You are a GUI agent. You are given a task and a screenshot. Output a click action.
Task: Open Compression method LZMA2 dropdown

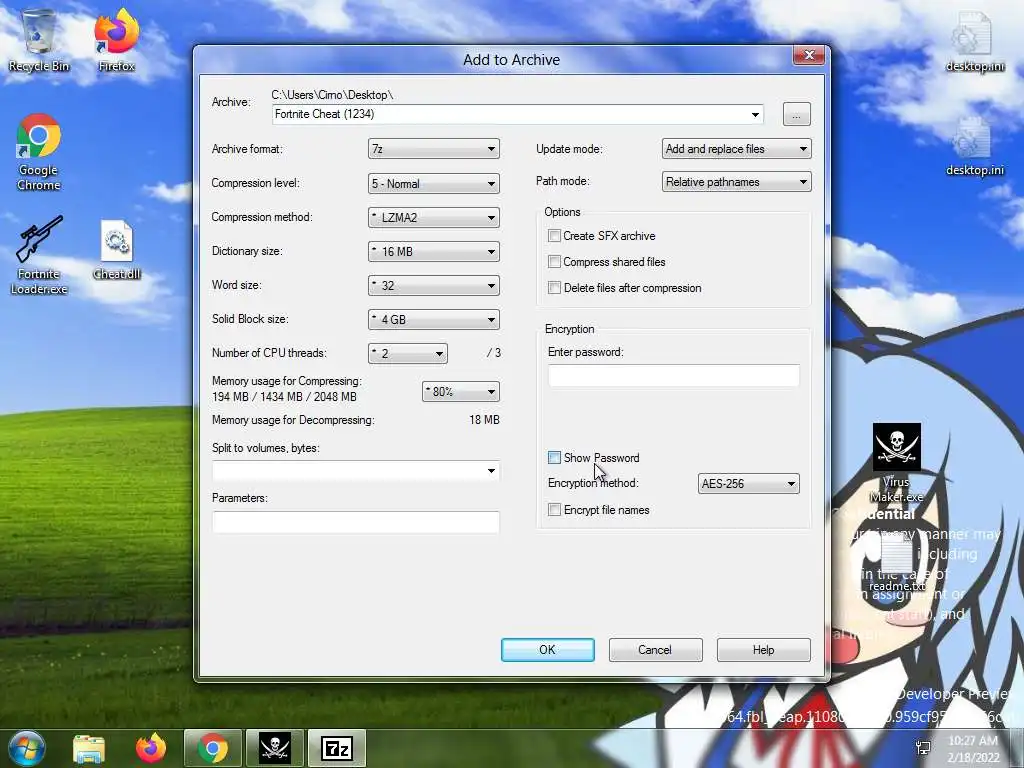point(434,217)
